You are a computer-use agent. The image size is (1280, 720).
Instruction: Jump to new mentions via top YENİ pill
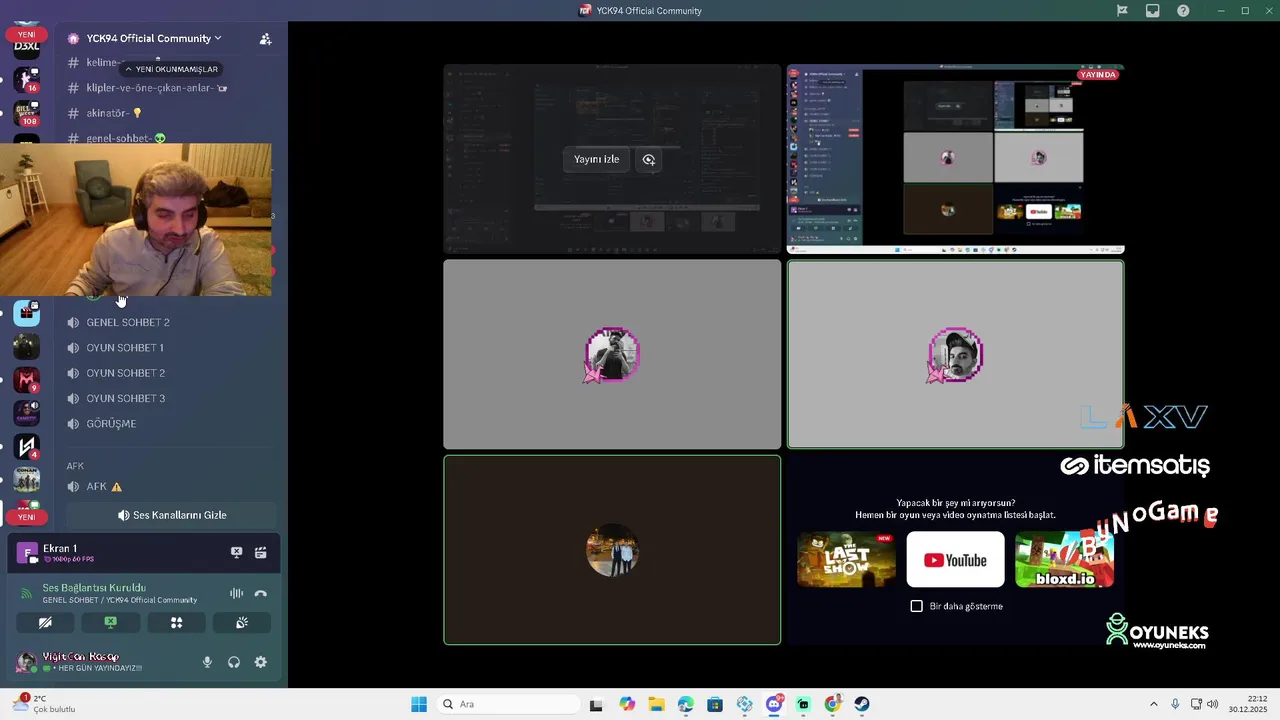click(27, 34)
